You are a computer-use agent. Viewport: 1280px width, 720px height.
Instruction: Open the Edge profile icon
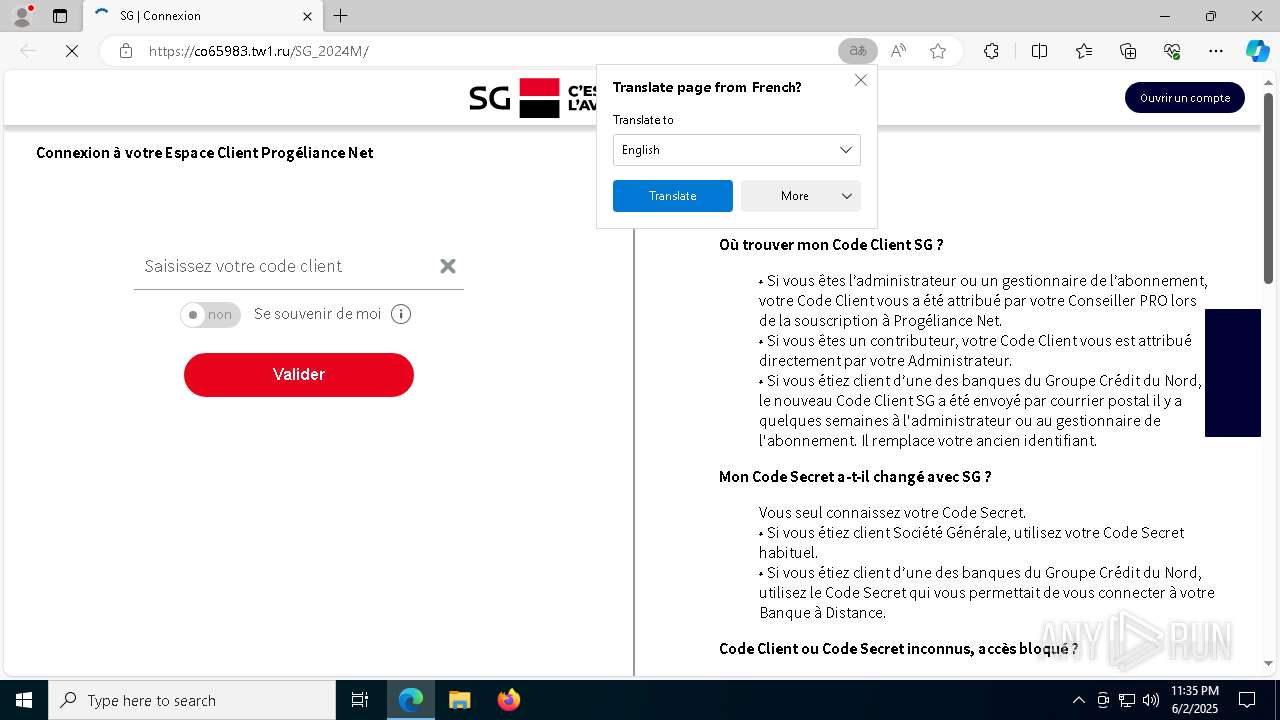22,16
